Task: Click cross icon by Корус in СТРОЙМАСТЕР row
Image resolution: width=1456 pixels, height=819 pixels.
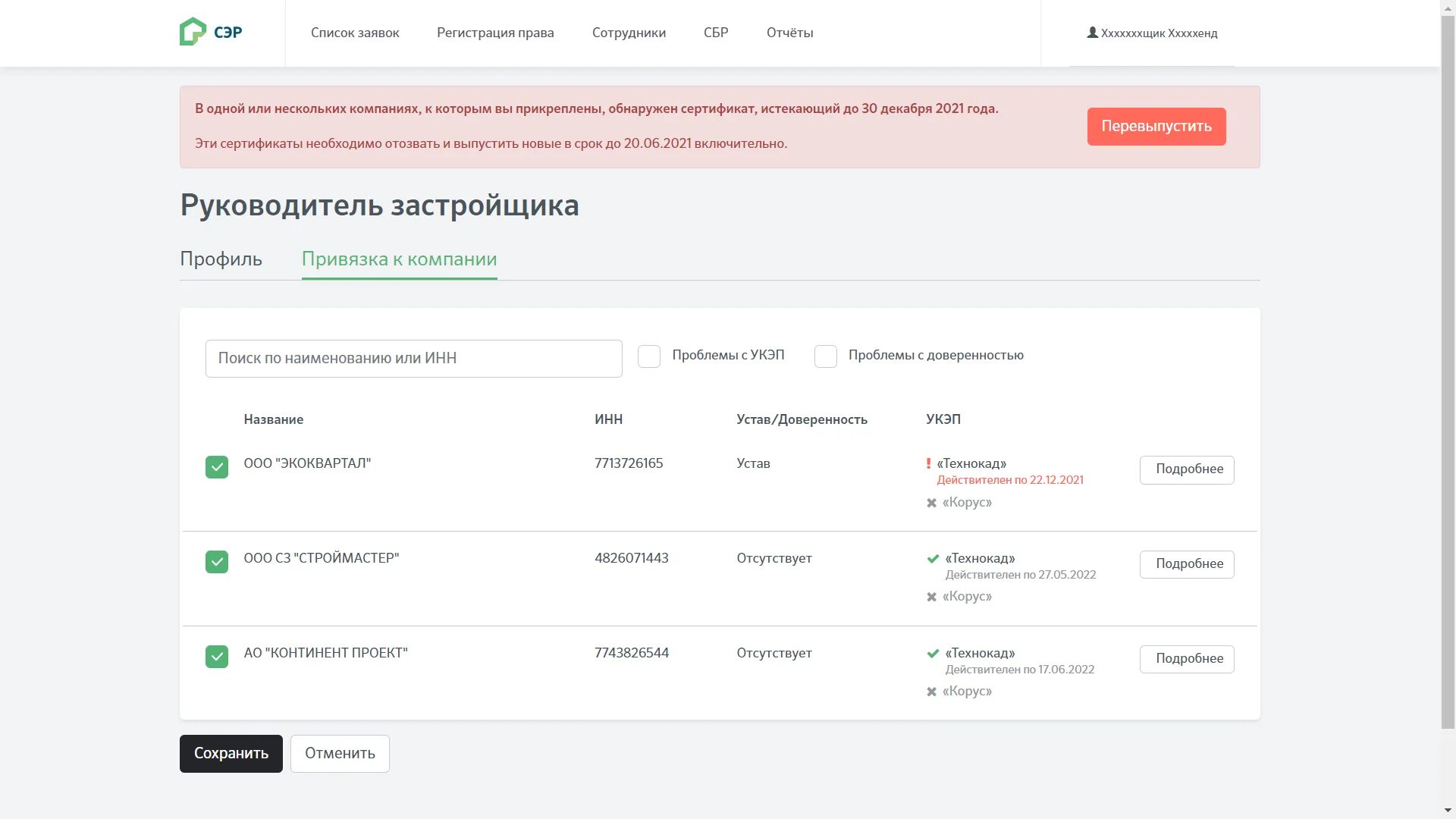Action: tap(931, 597)
